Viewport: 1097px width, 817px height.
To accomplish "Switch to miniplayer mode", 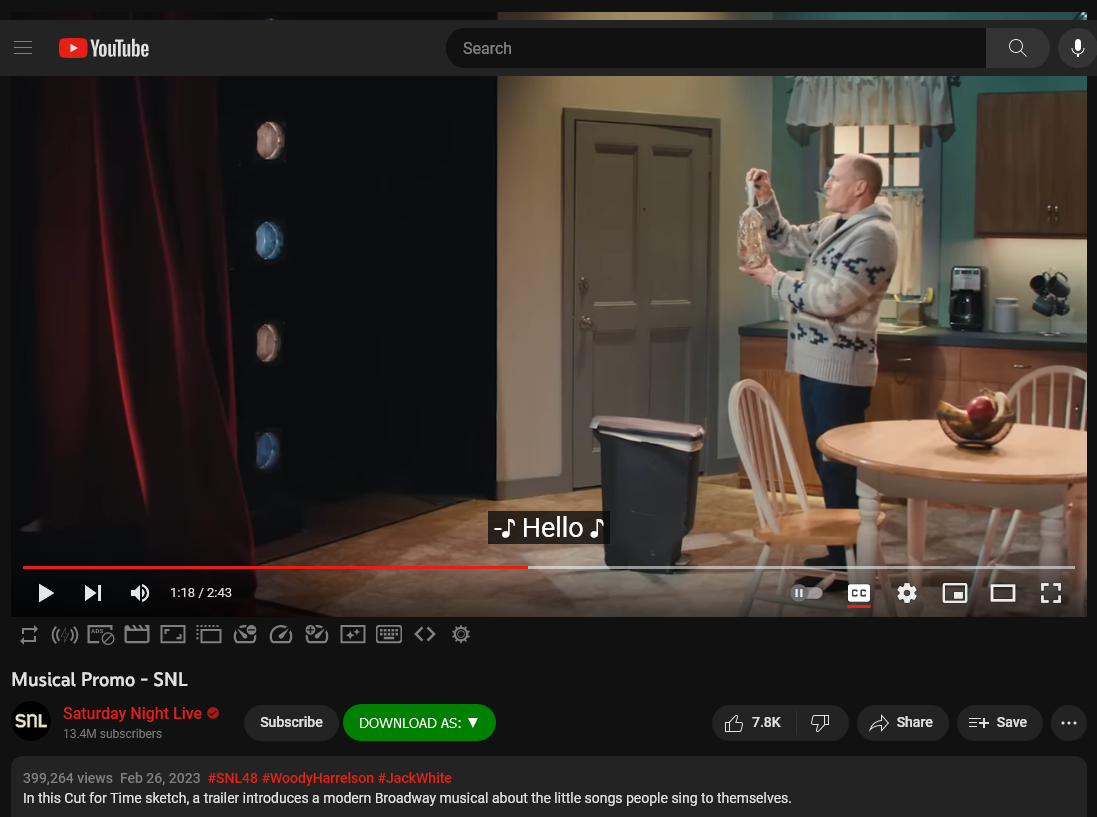I will click(x=955, y=593).
